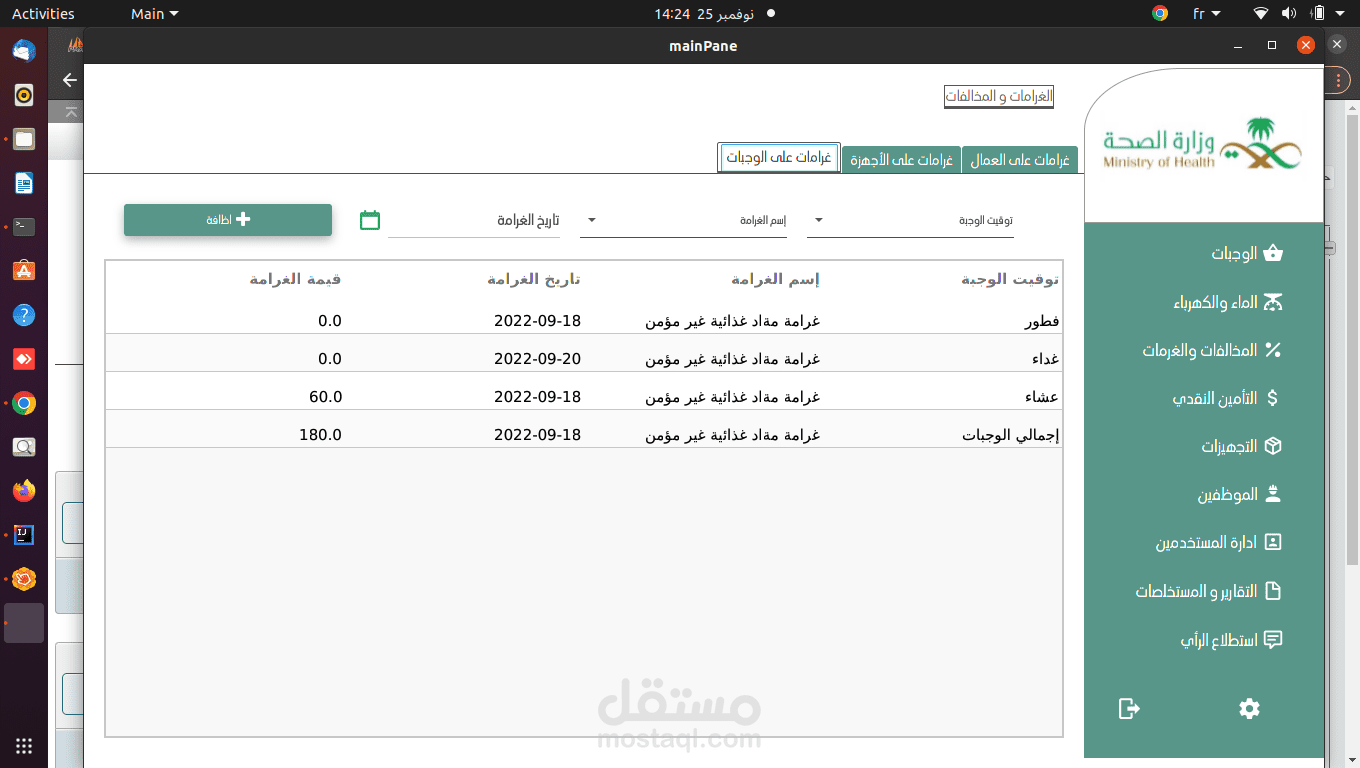Click the الماء والكهرباء sidebar icon
The image size is (1360, 768).
click(x=1273, y=302)
